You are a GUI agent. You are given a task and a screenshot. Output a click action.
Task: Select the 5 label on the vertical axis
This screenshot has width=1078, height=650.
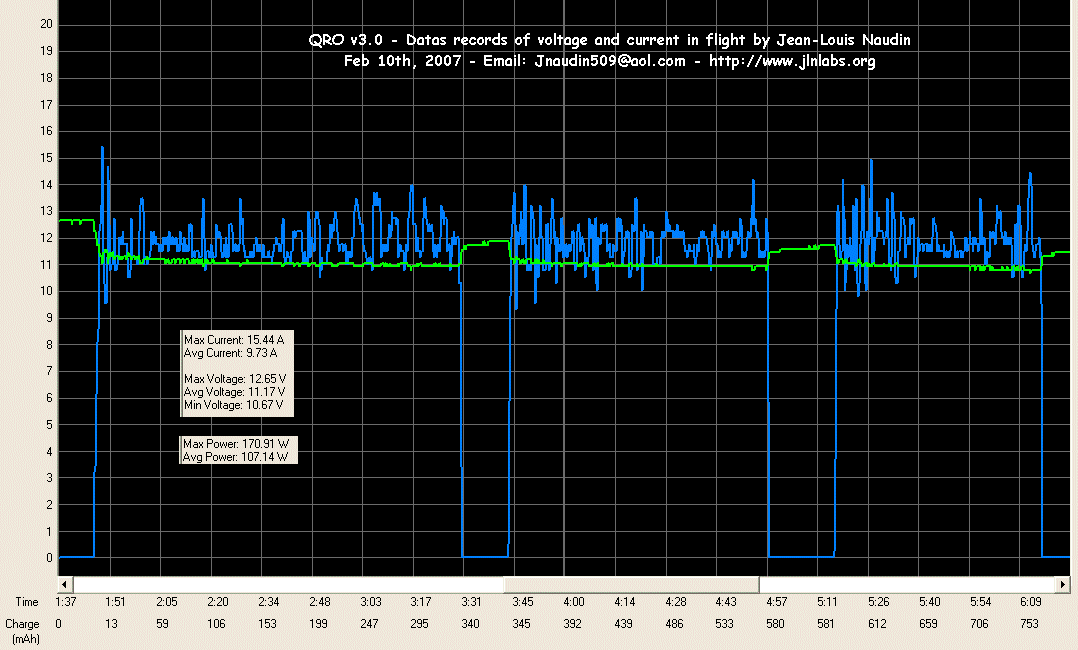pos(49,425)
